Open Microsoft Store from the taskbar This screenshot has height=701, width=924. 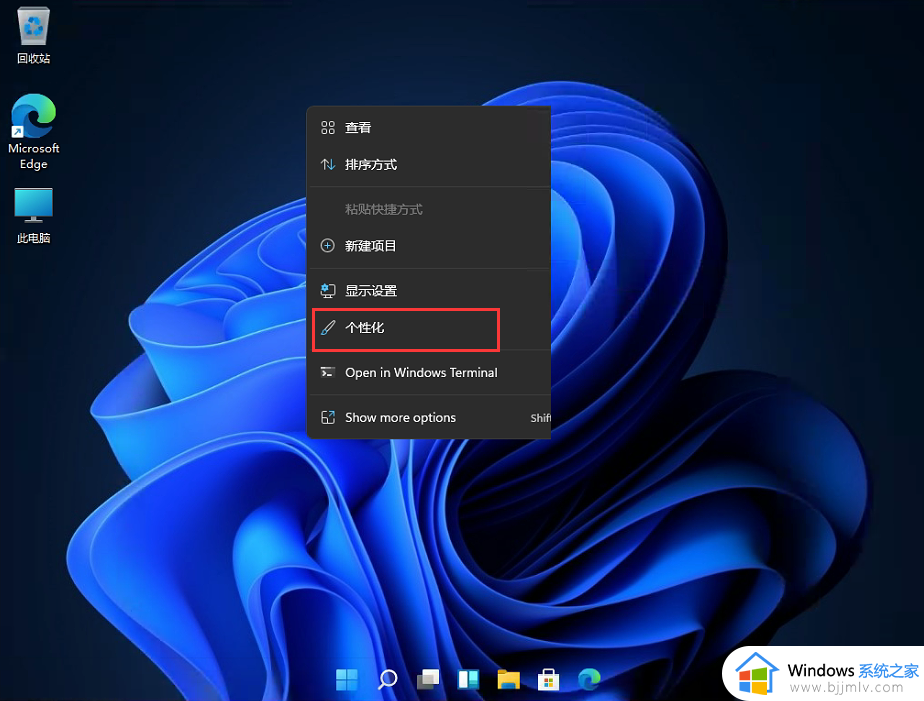549,679
